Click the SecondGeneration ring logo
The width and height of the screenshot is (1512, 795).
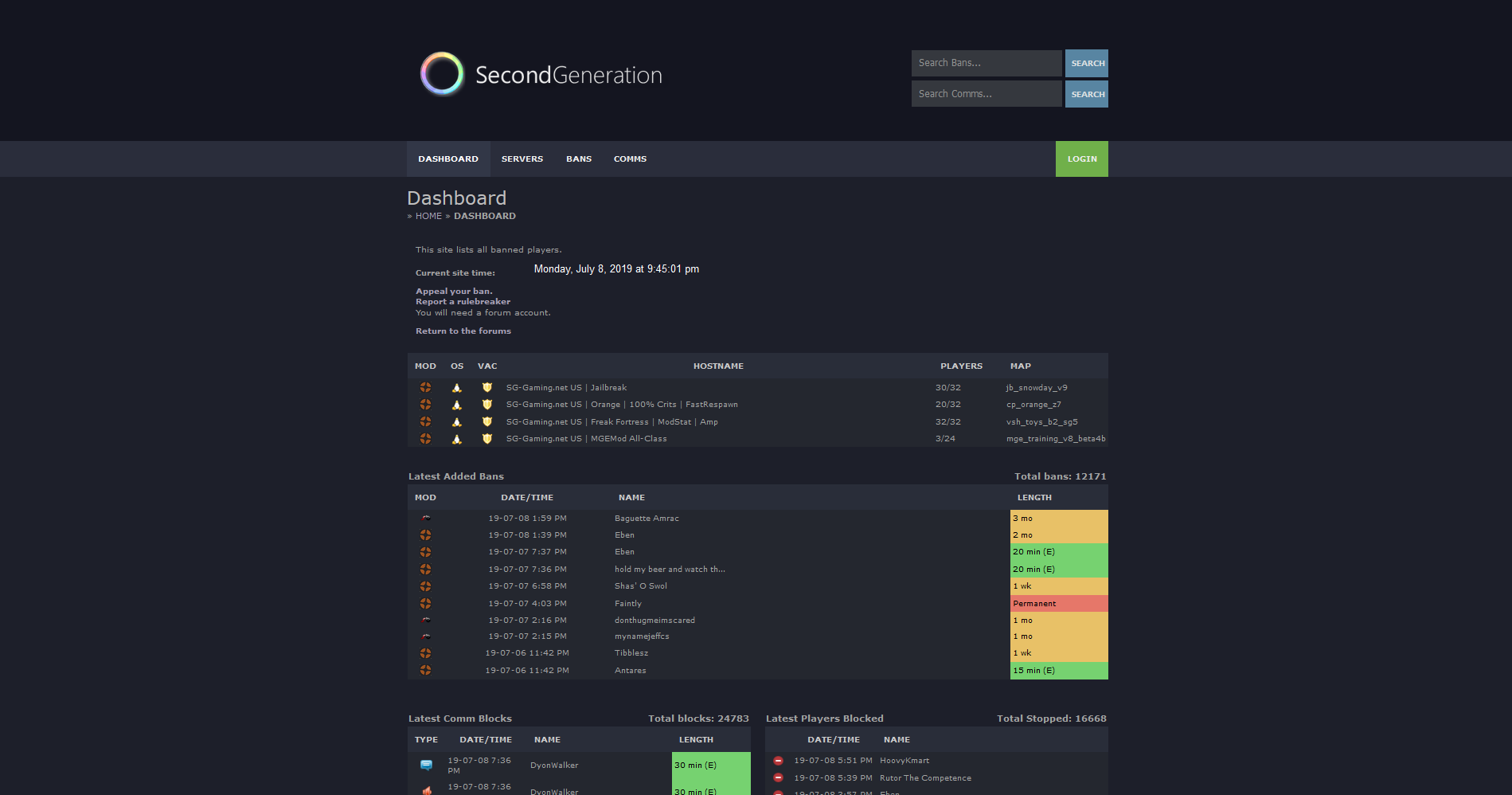442,74
